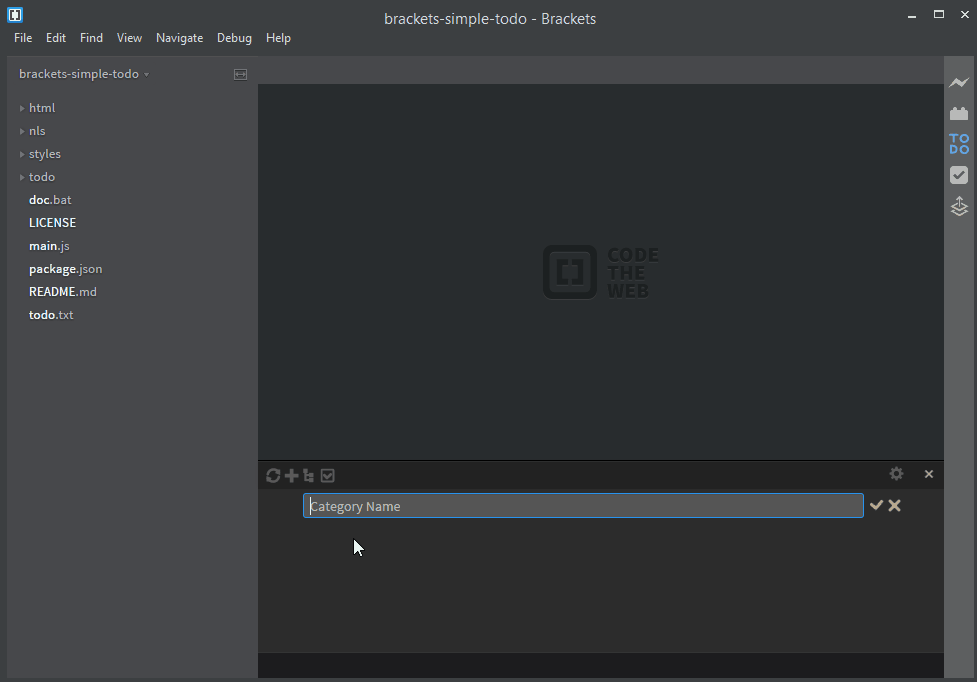Minimize the Brackets window

(x=912, y=15)
